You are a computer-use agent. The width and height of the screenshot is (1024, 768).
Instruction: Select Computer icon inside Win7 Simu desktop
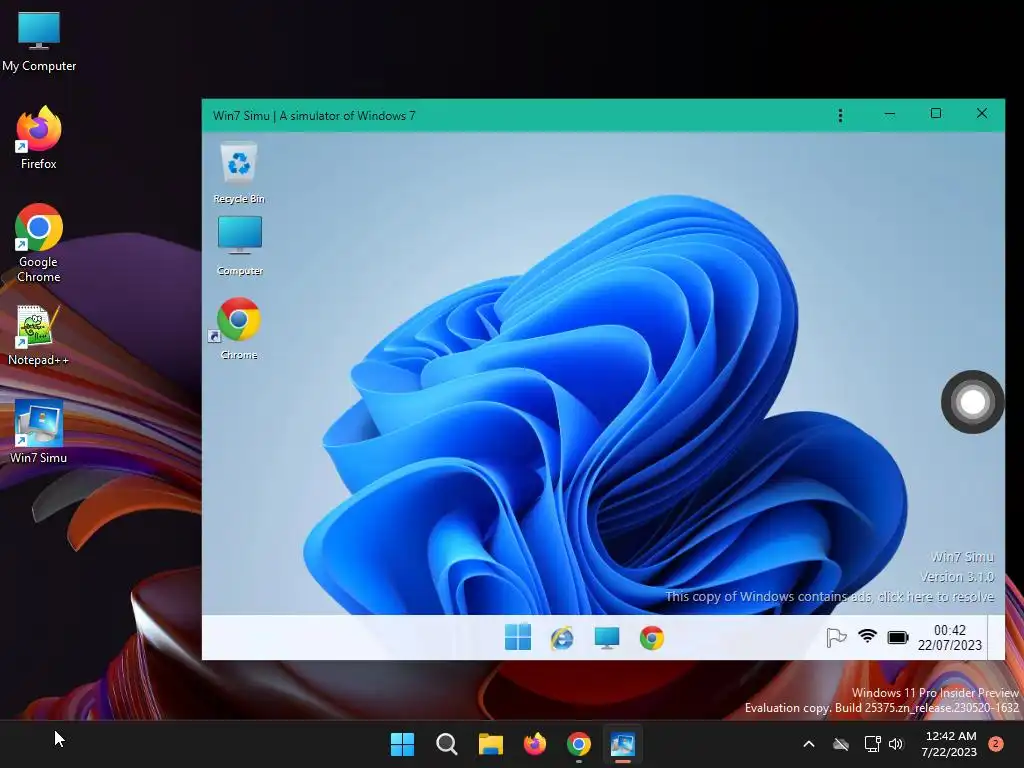(x=240, y=246)
